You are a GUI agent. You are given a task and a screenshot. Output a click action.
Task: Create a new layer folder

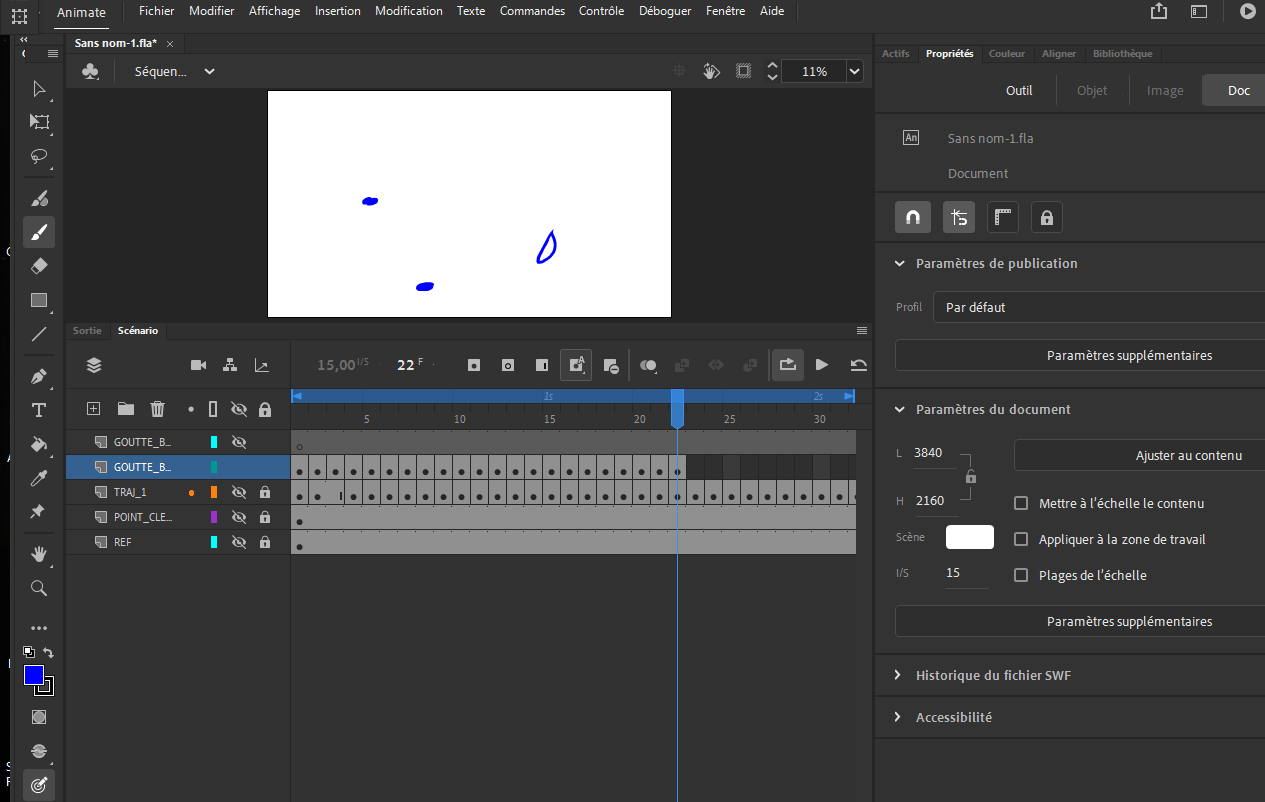click(x=125, y=408)
